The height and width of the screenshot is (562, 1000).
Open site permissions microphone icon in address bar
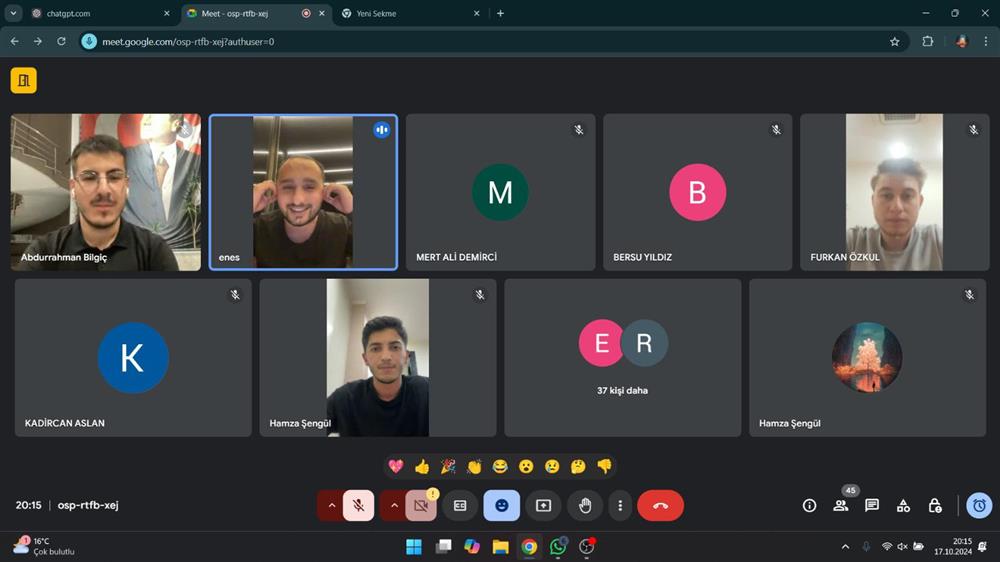coord(89,41)
